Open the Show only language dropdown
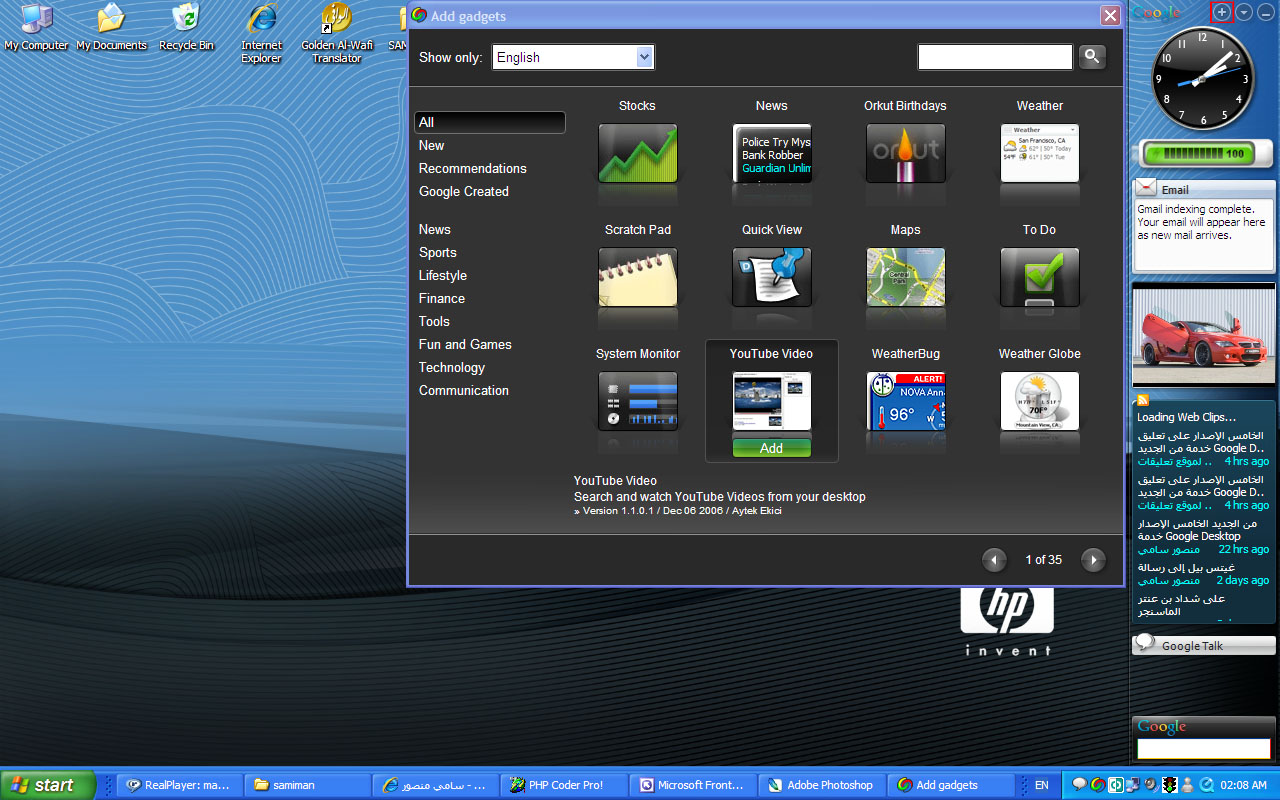This screenshot has width=1280, height=800. [574, 57]
